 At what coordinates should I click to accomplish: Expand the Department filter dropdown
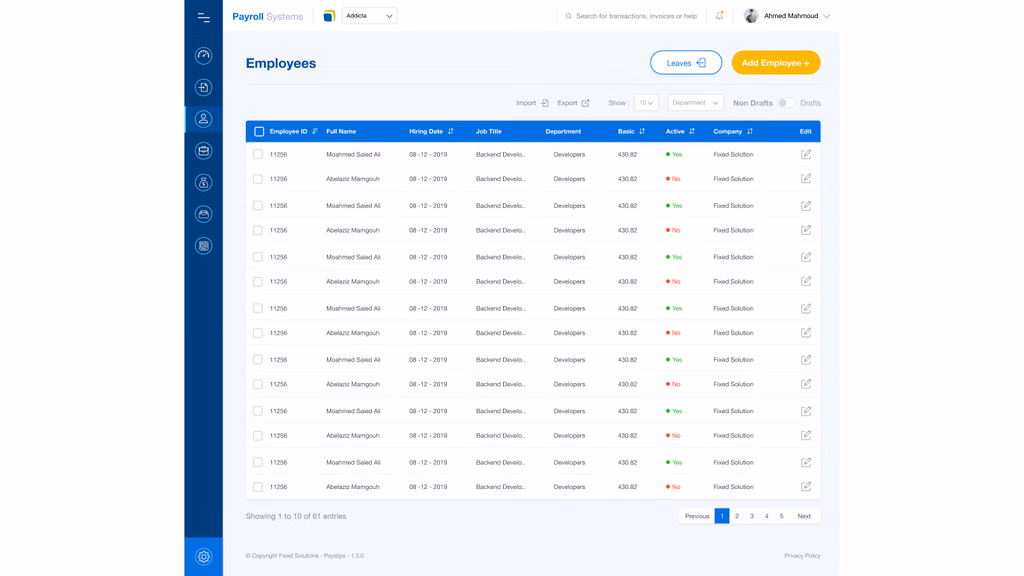pyautogui.click(x=695, y=103)
